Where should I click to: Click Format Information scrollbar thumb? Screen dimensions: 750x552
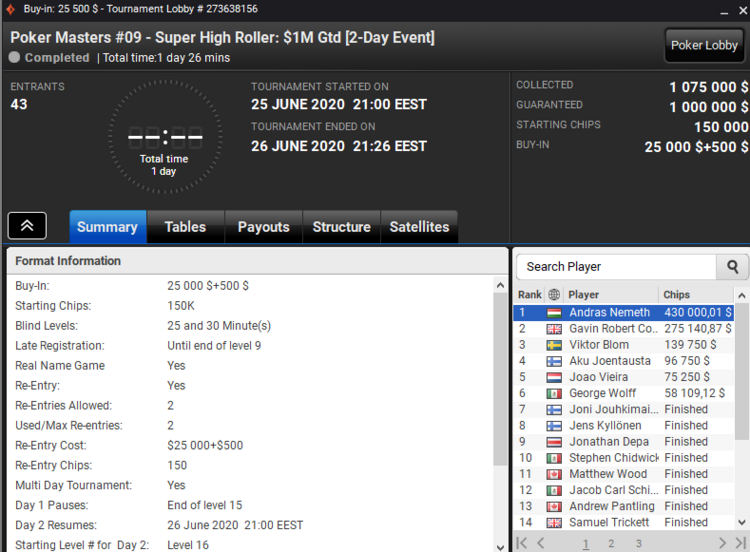click(x=500, y=379)
